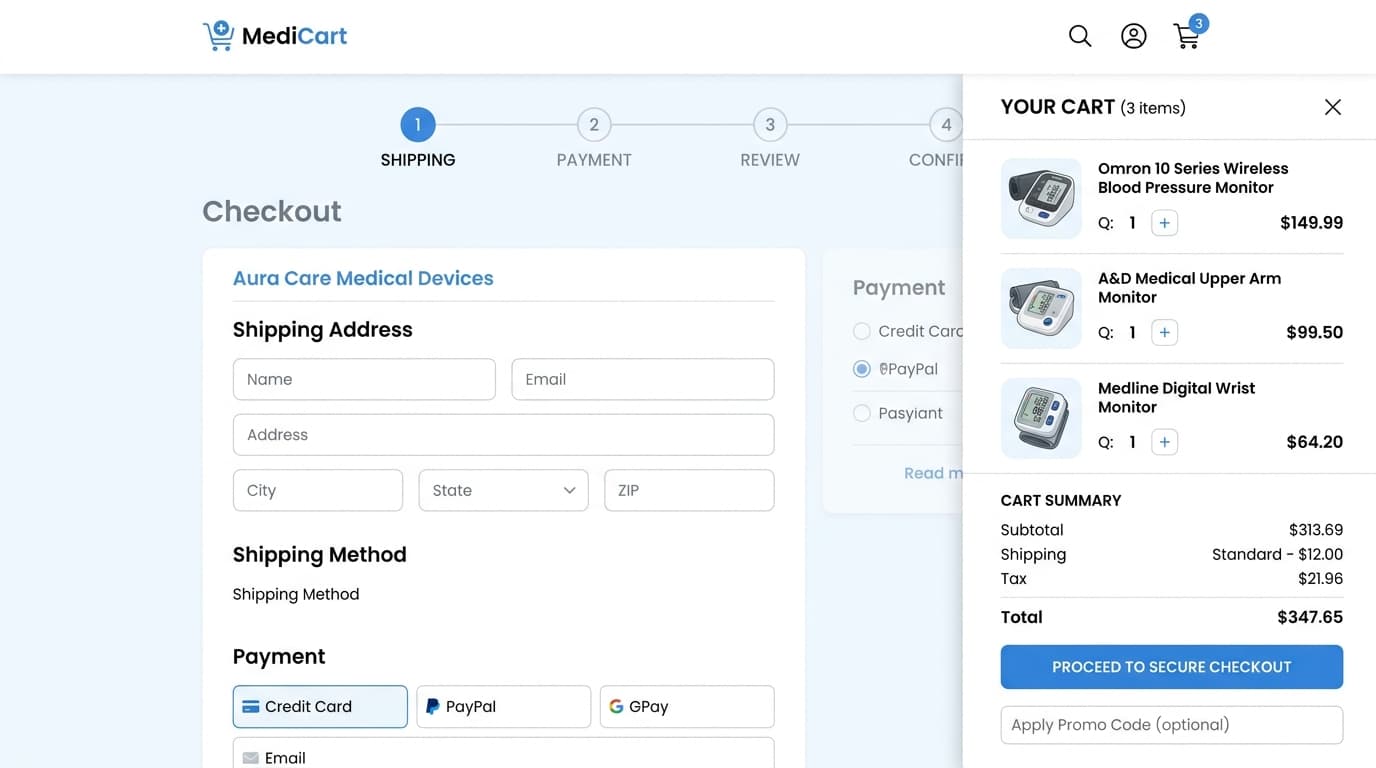
Task: Click the Standard - $12.00 shipping value
Action: coord(1277,554)
